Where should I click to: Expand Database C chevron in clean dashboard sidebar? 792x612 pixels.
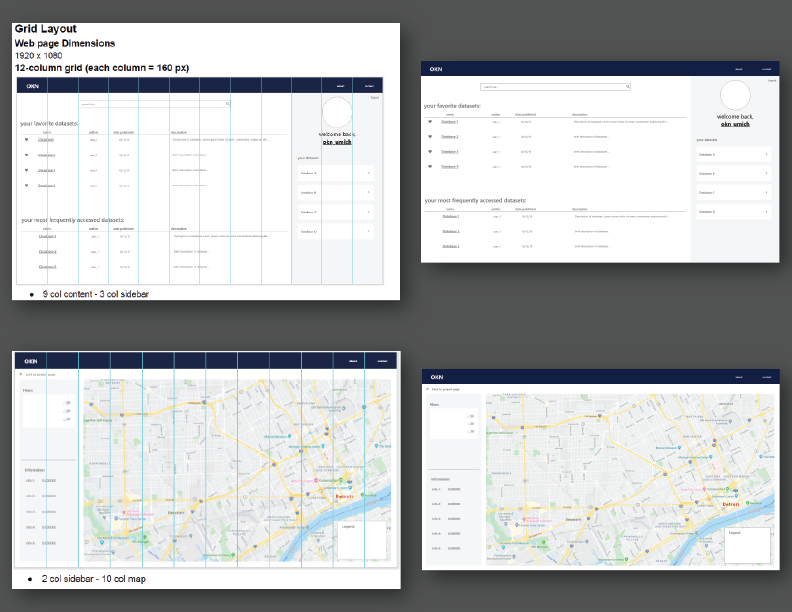click(x=766, y=192)
